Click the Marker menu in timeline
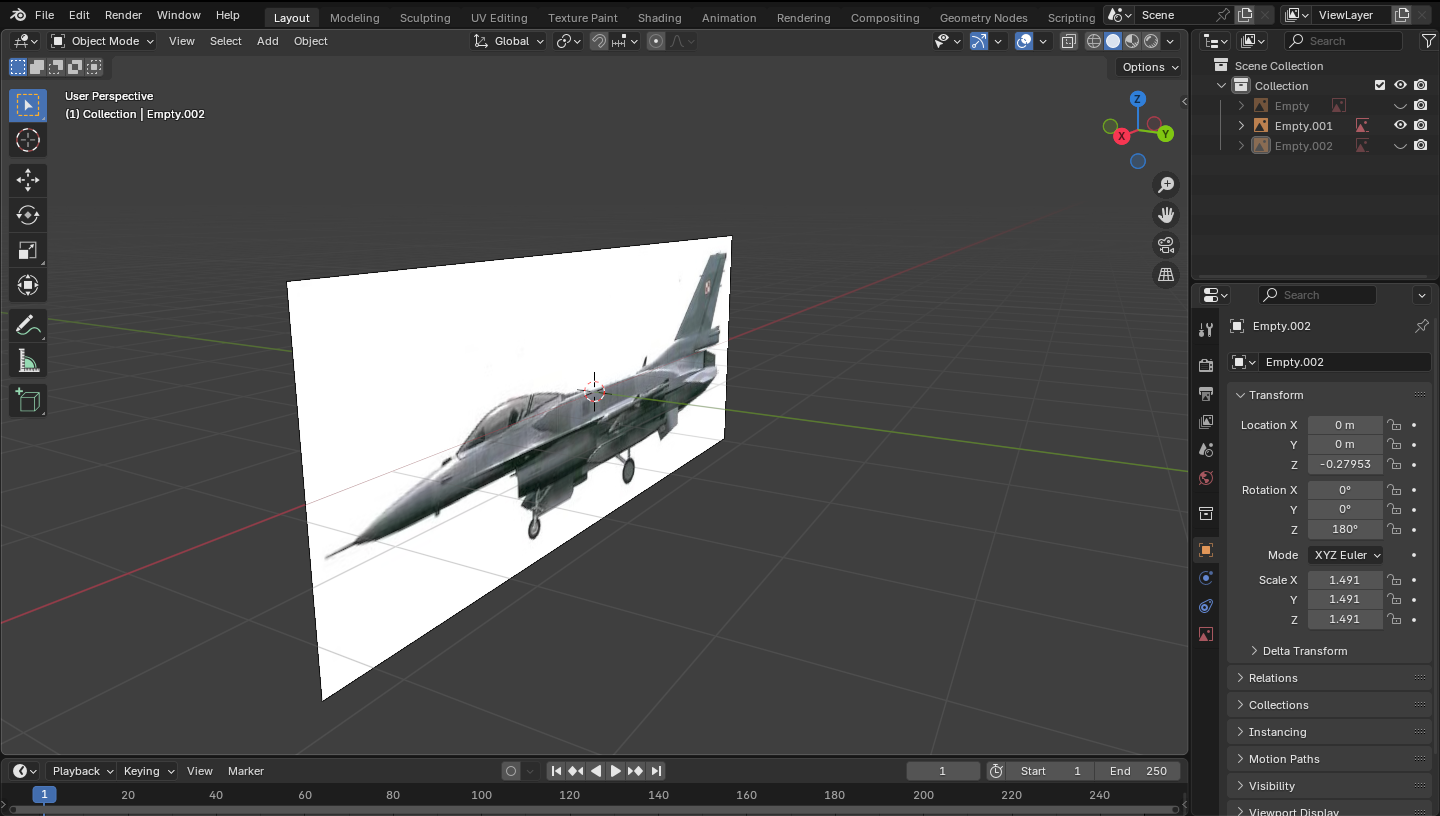This screenshot has width=1440, height=816. pos(246,771)
